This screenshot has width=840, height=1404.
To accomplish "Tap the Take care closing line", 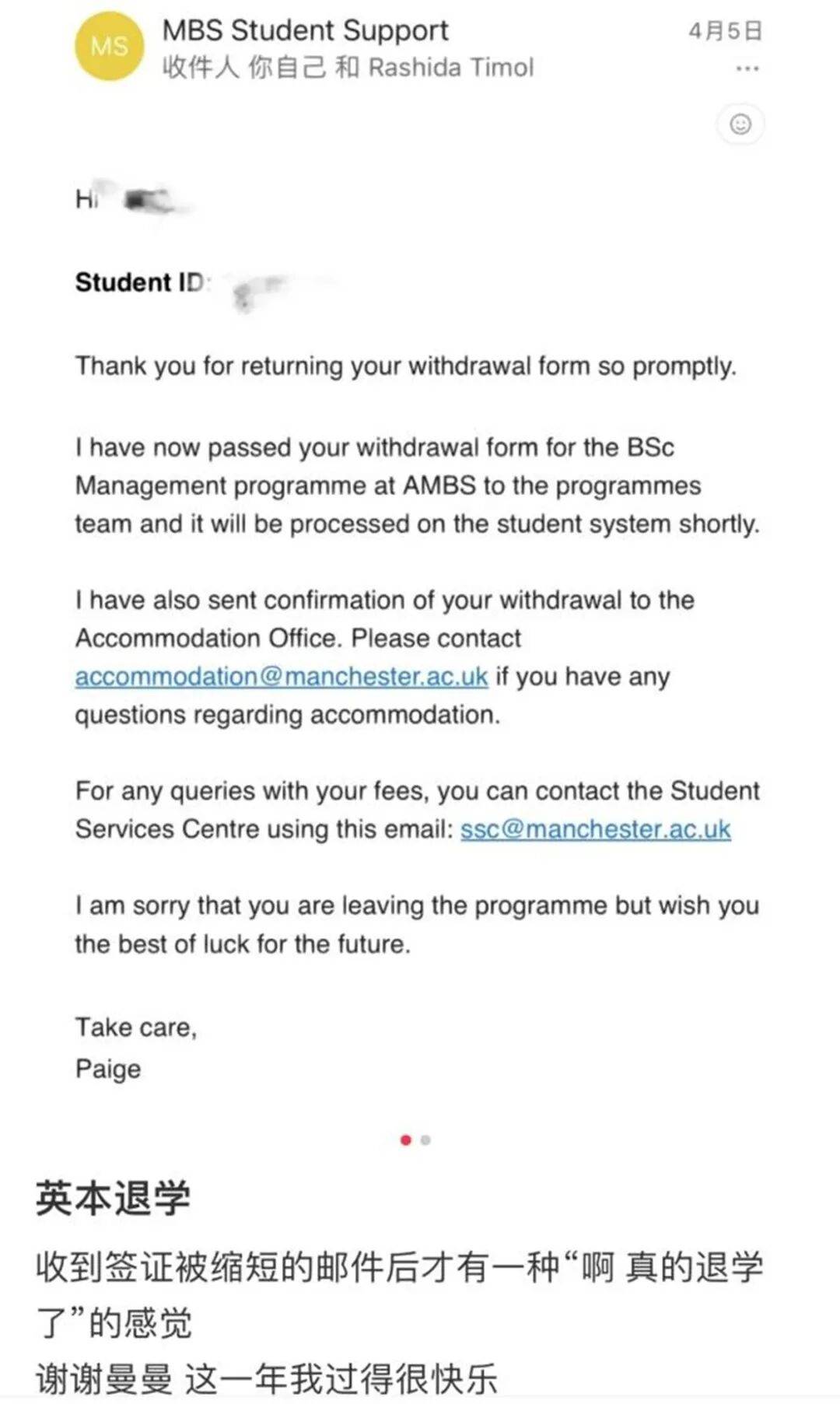I will [x=136, y=1028].
